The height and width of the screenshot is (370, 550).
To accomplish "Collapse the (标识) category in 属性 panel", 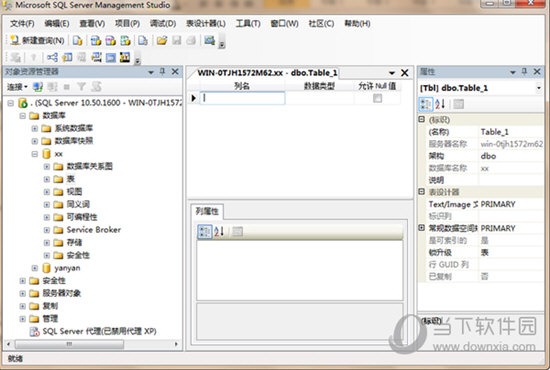I will click(422, 120).
